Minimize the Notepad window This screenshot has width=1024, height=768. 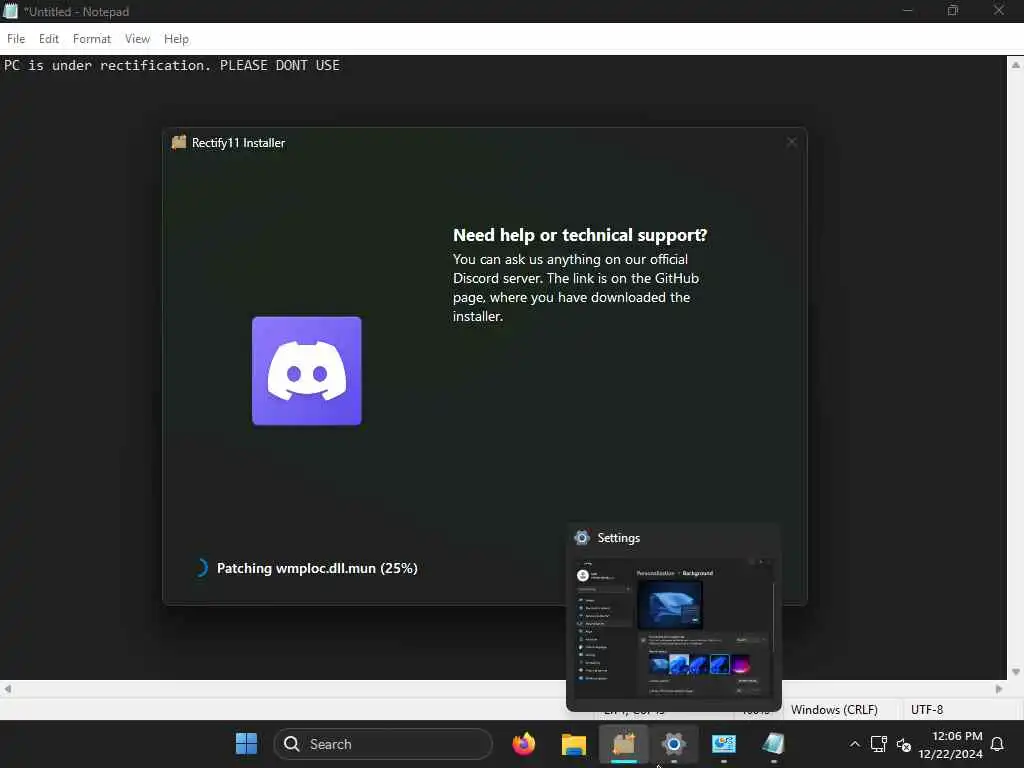click(x=907, y=10)
